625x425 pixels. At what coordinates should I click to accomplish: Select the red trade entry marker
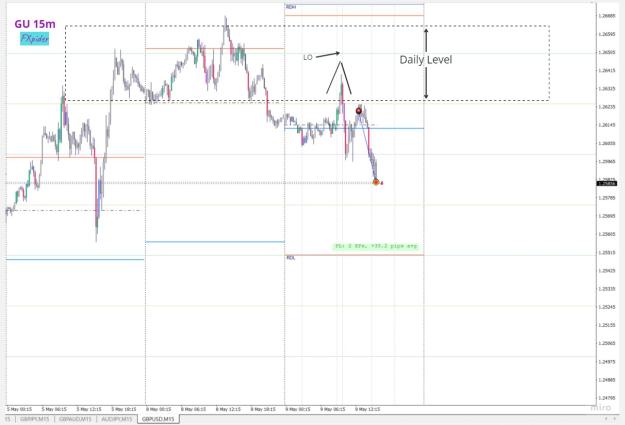[x=359, y=111]
